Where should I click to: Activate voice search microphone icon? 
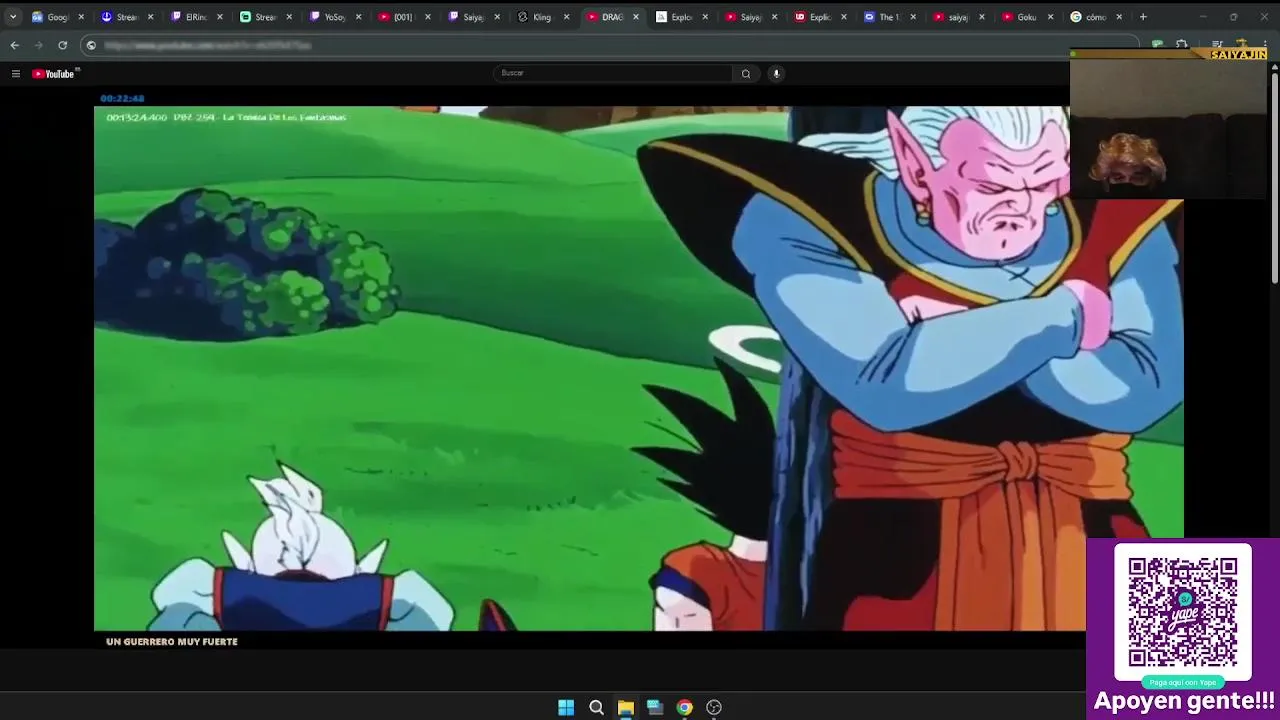(775, 73)
